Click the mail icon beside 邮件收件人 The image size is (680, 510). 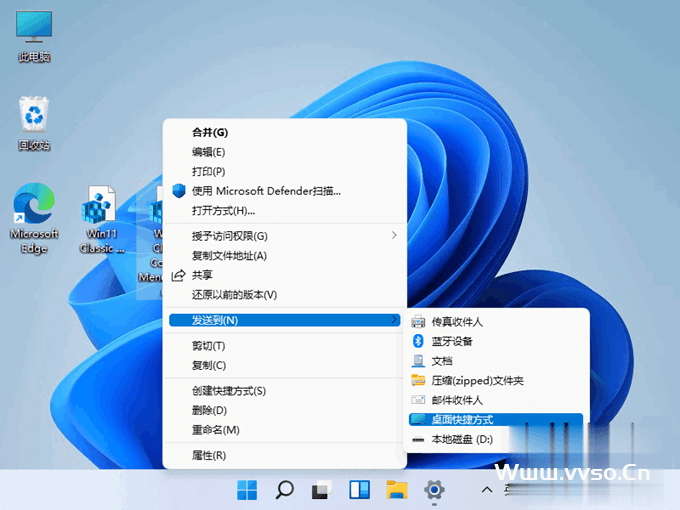coord(418,400)
